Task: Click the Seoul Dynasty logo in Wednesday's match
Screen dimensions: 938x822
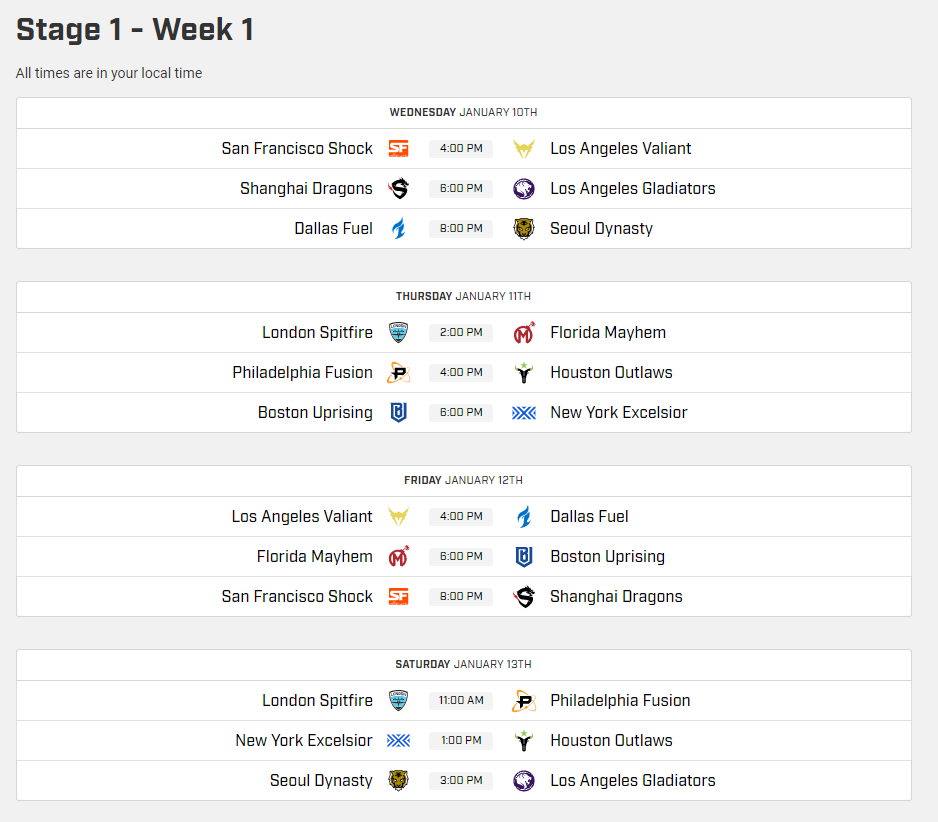Action: click(524, 229)
